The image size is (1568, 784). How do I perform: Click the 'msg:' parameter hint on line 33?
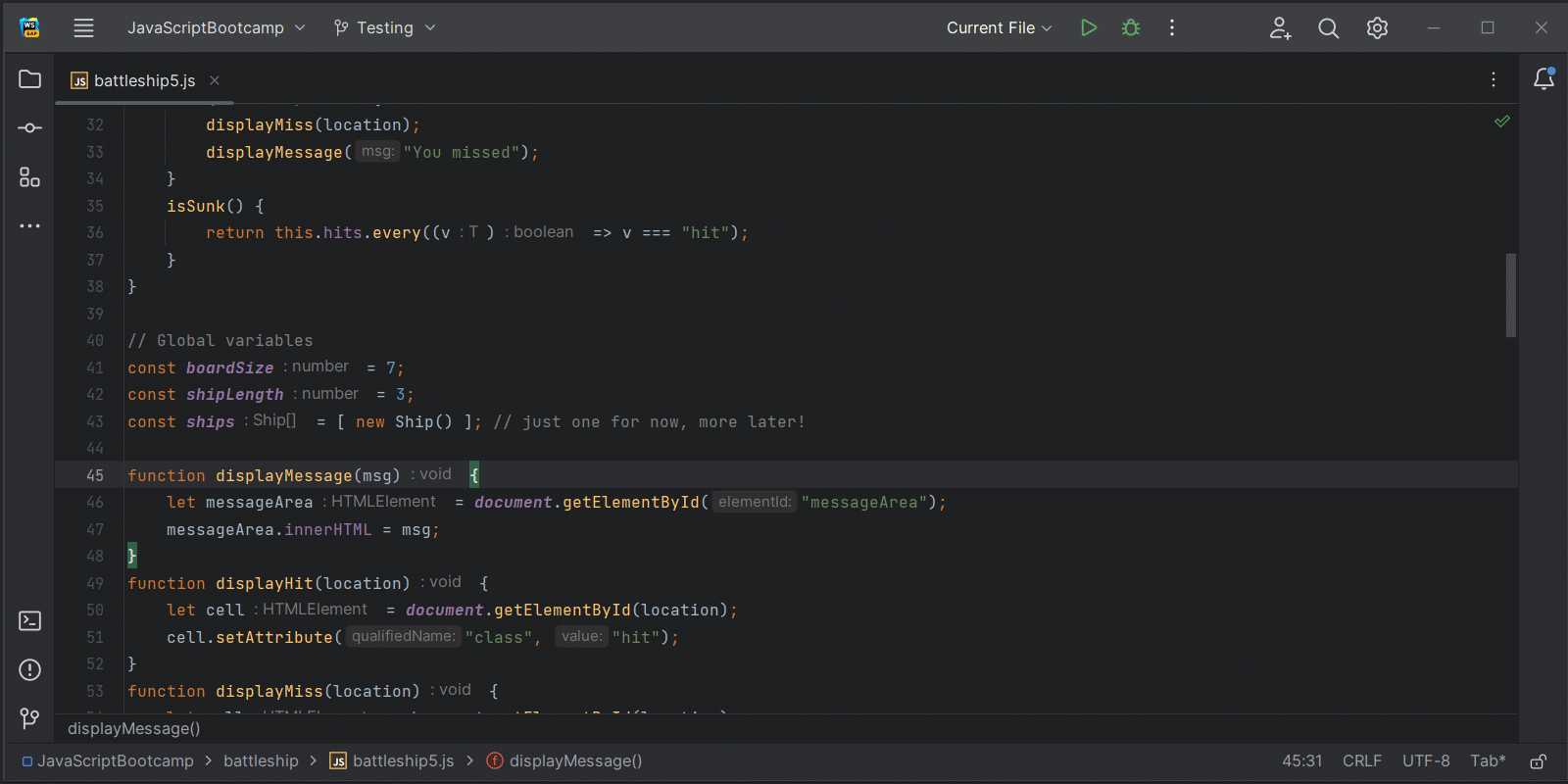click(x=377, y=152)
